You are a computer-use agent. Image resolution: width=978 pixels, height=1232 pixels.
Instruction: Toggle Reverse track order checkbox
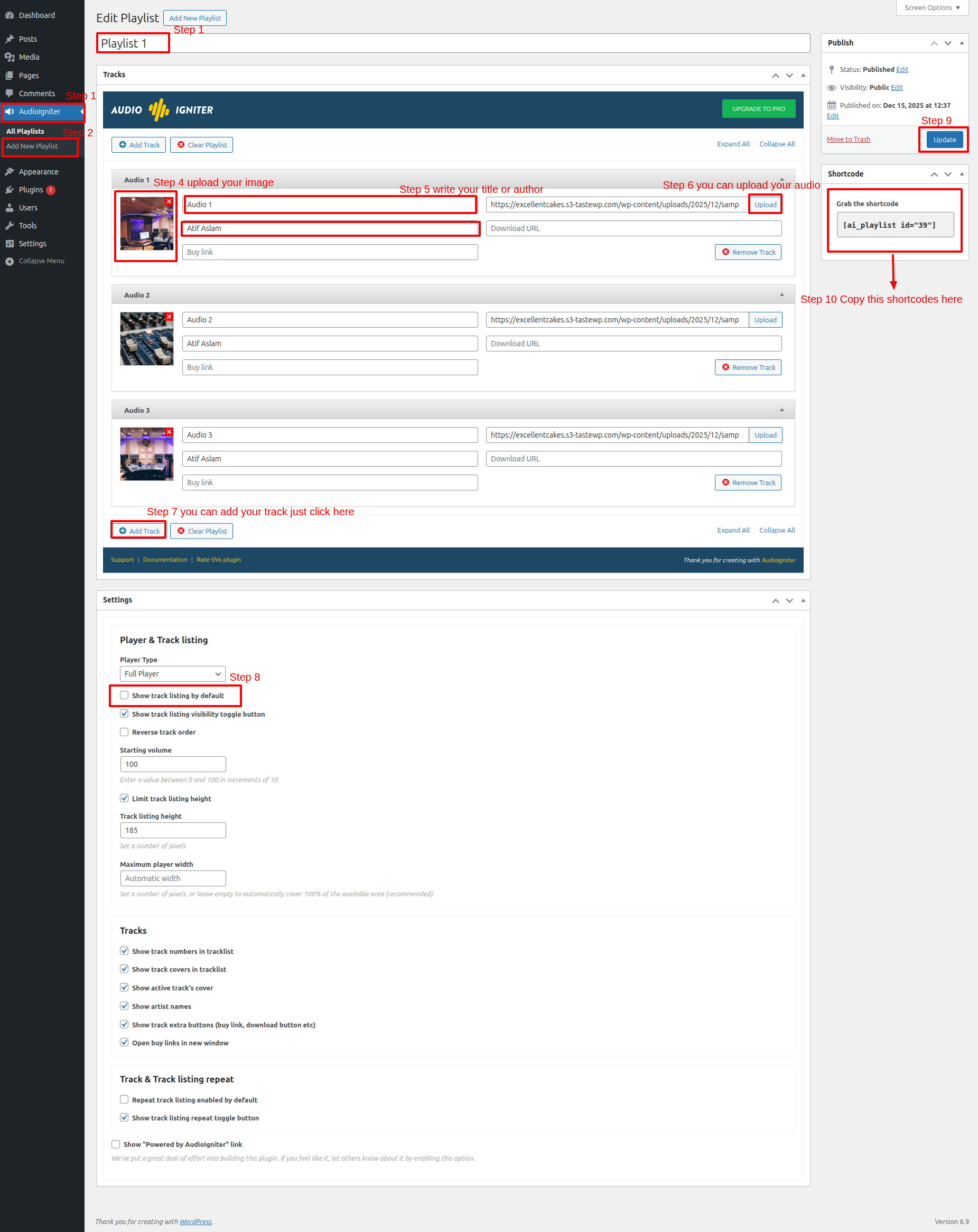(124, 732)
